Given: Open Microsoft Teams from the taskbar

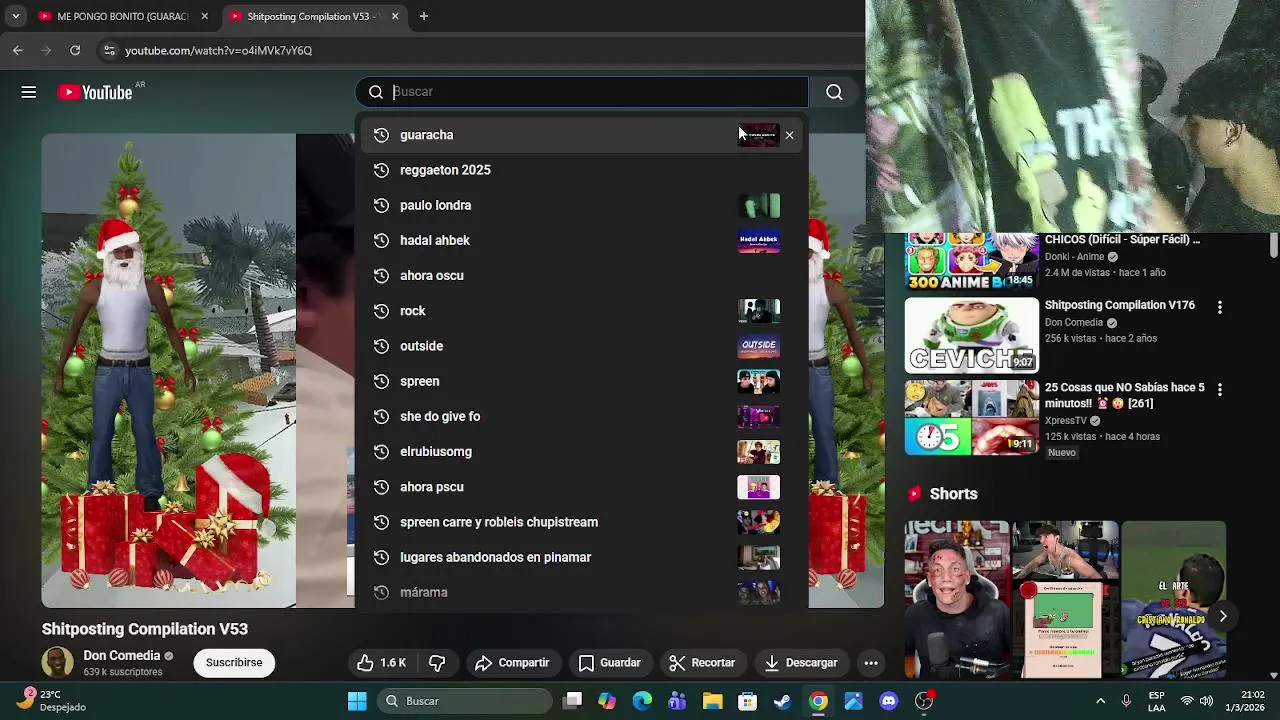Looking at the screenshot, I should (x=677, y=701).
